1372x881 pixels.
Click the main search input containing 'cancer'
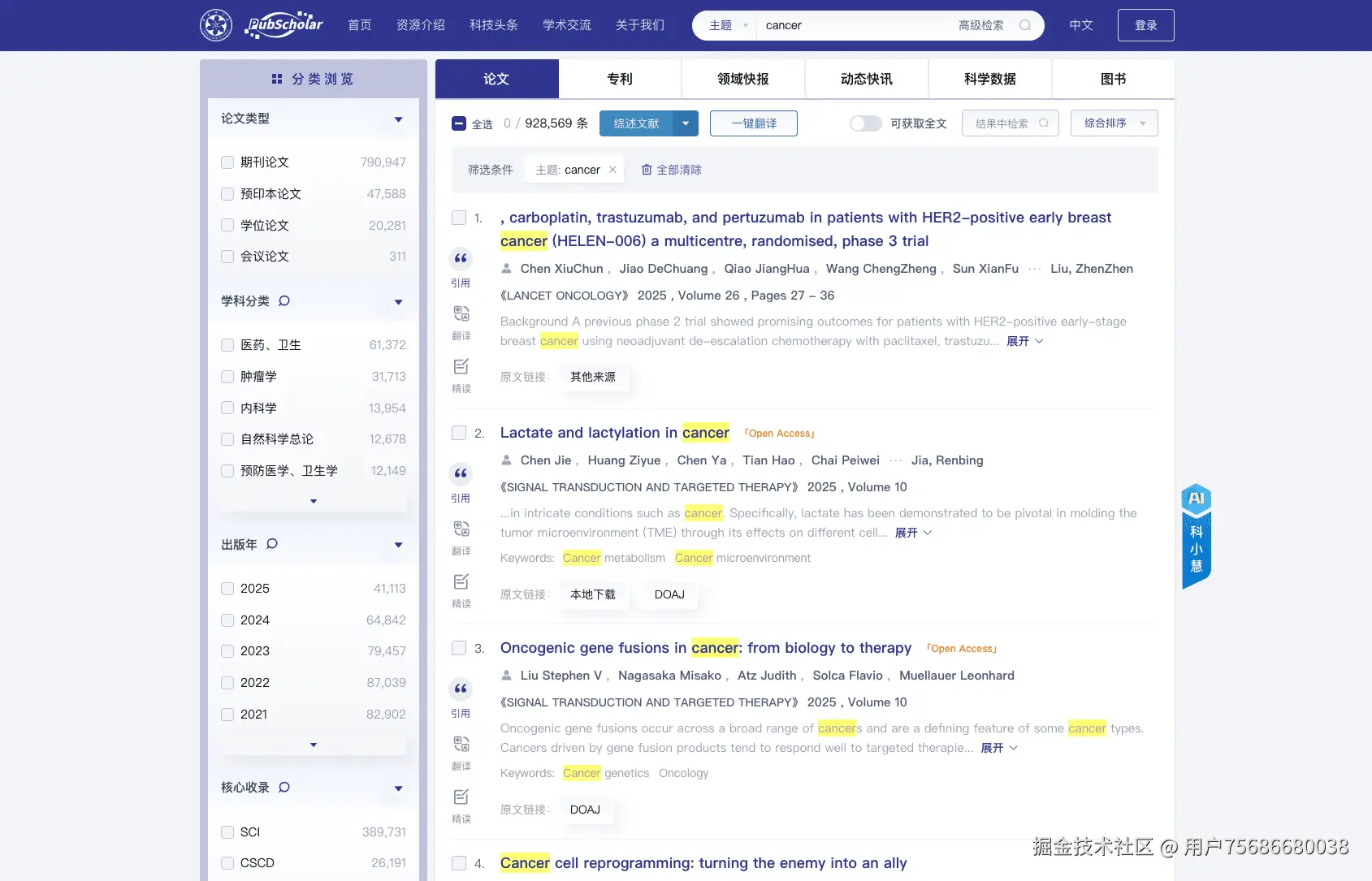point(853,25)
